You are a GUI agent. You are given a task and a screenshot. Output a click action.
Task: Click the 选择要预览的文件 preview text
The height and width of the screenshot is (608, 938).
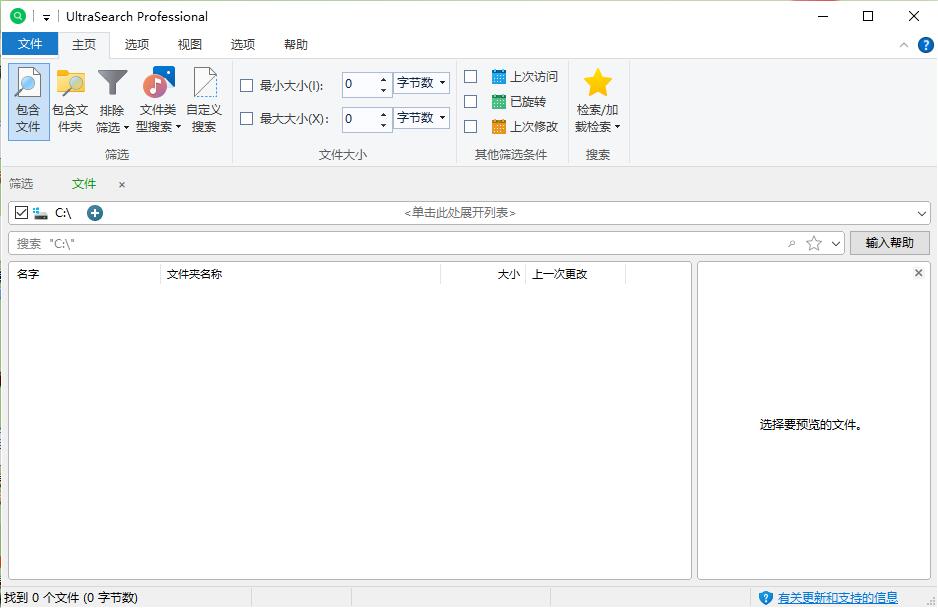(811, 425)
